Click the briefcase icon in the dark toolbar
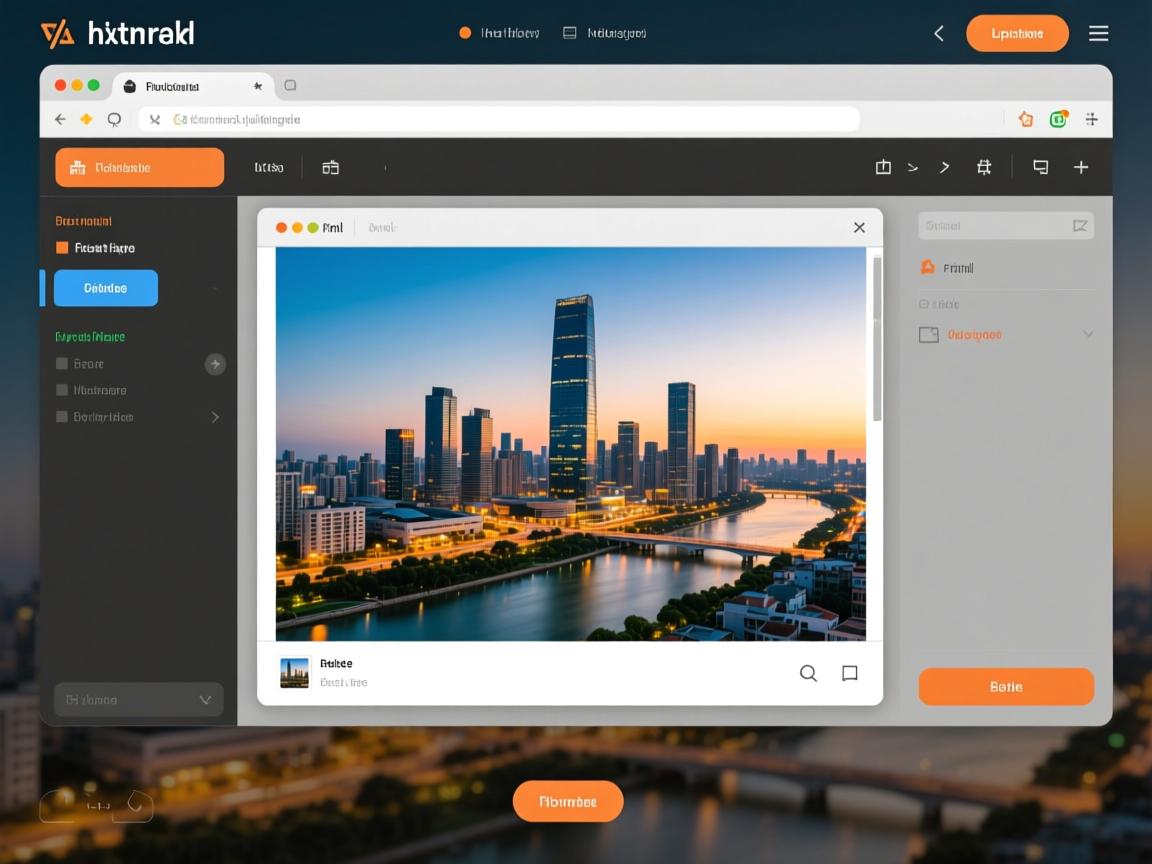 tap(330, 167)
